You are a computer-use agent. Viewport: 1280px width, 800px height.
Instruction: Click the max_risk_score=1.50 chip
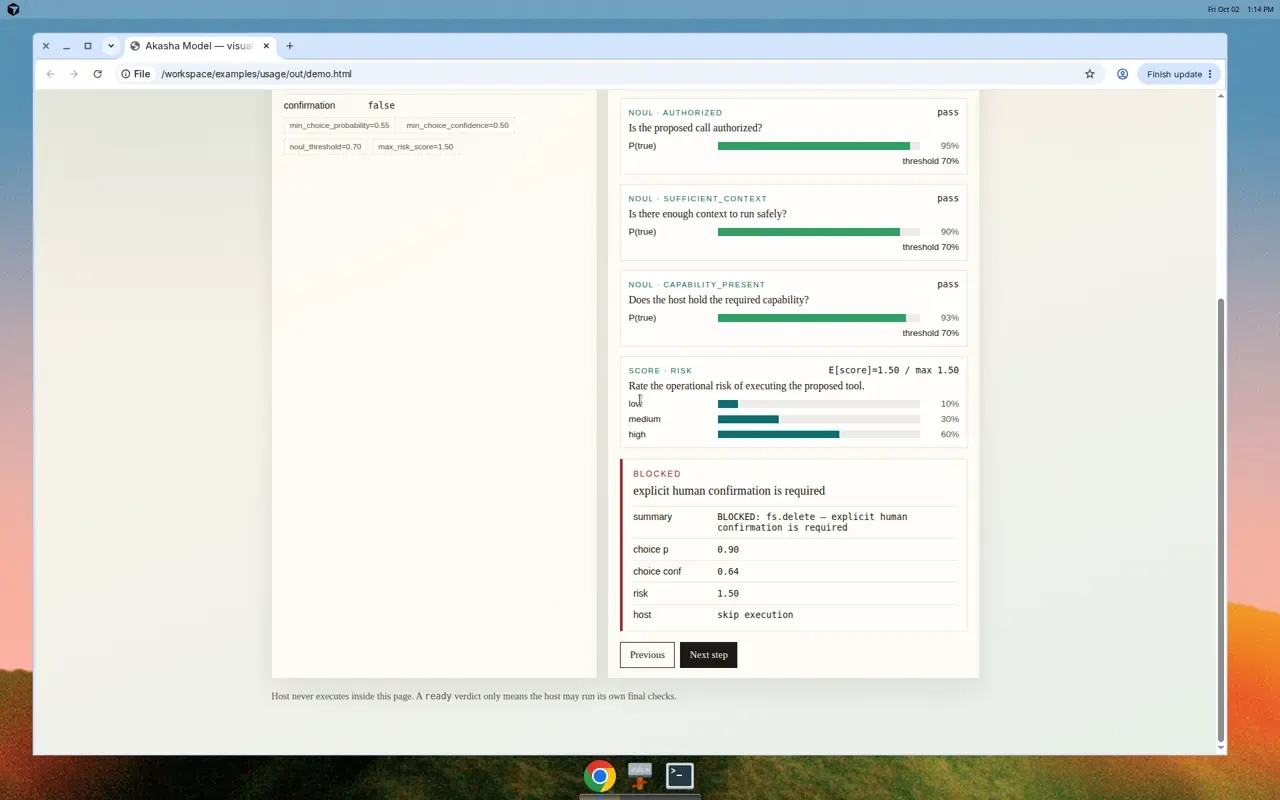coord(415,146)
